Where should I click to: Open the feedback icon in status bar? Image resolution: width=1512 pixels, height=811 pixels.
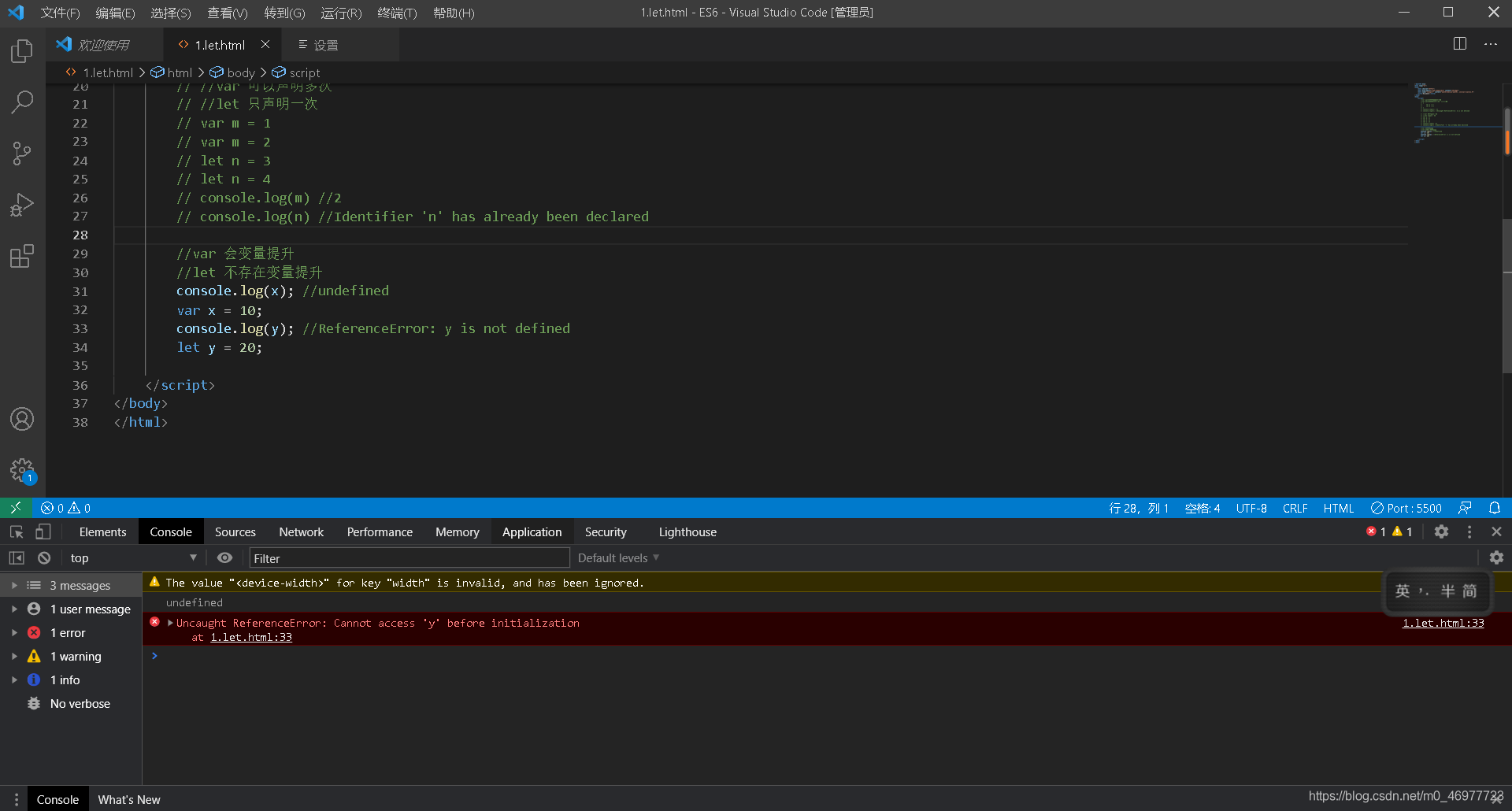coord(1465,508)
